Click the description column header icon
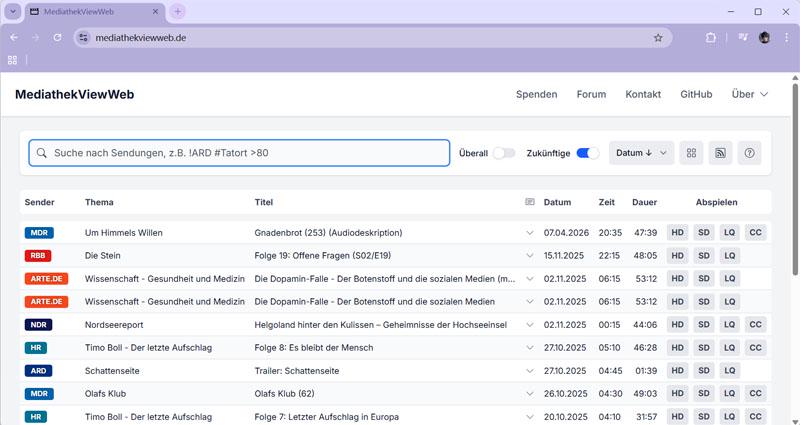The width and height of the screenshot is (800, 425). tap(530, 202)
